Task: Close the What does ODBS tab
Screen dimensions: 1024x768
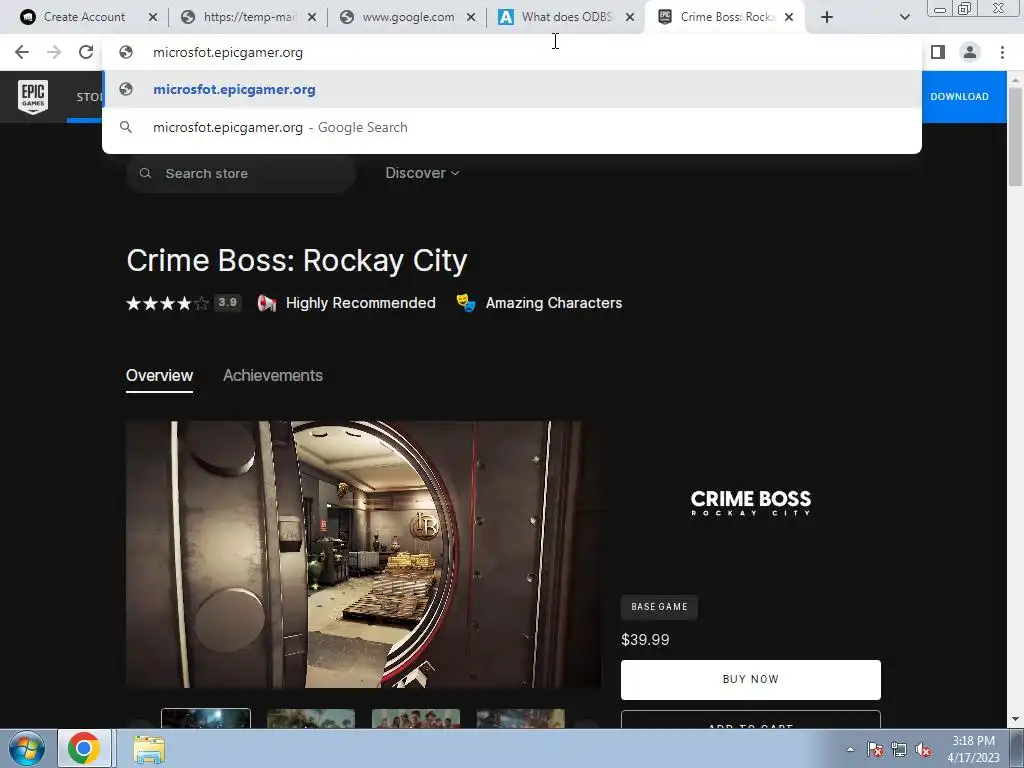Action: (x=630, y=17)
